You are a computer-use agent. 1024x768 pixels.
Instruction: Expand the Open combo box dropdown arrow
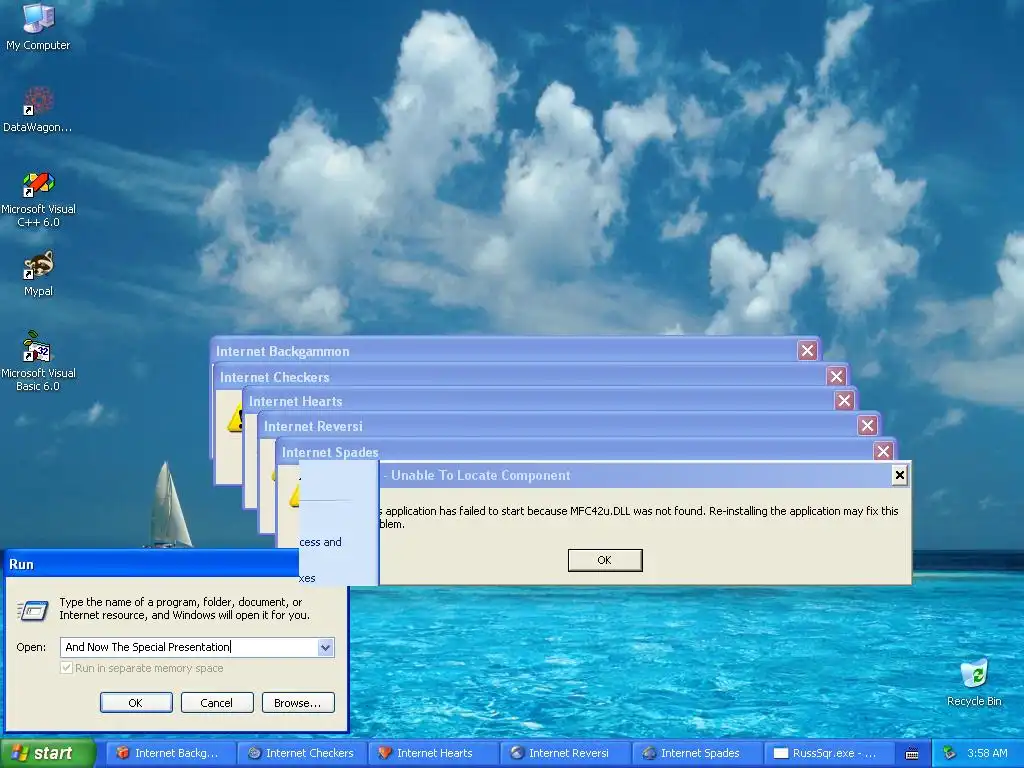pos(325,647)
